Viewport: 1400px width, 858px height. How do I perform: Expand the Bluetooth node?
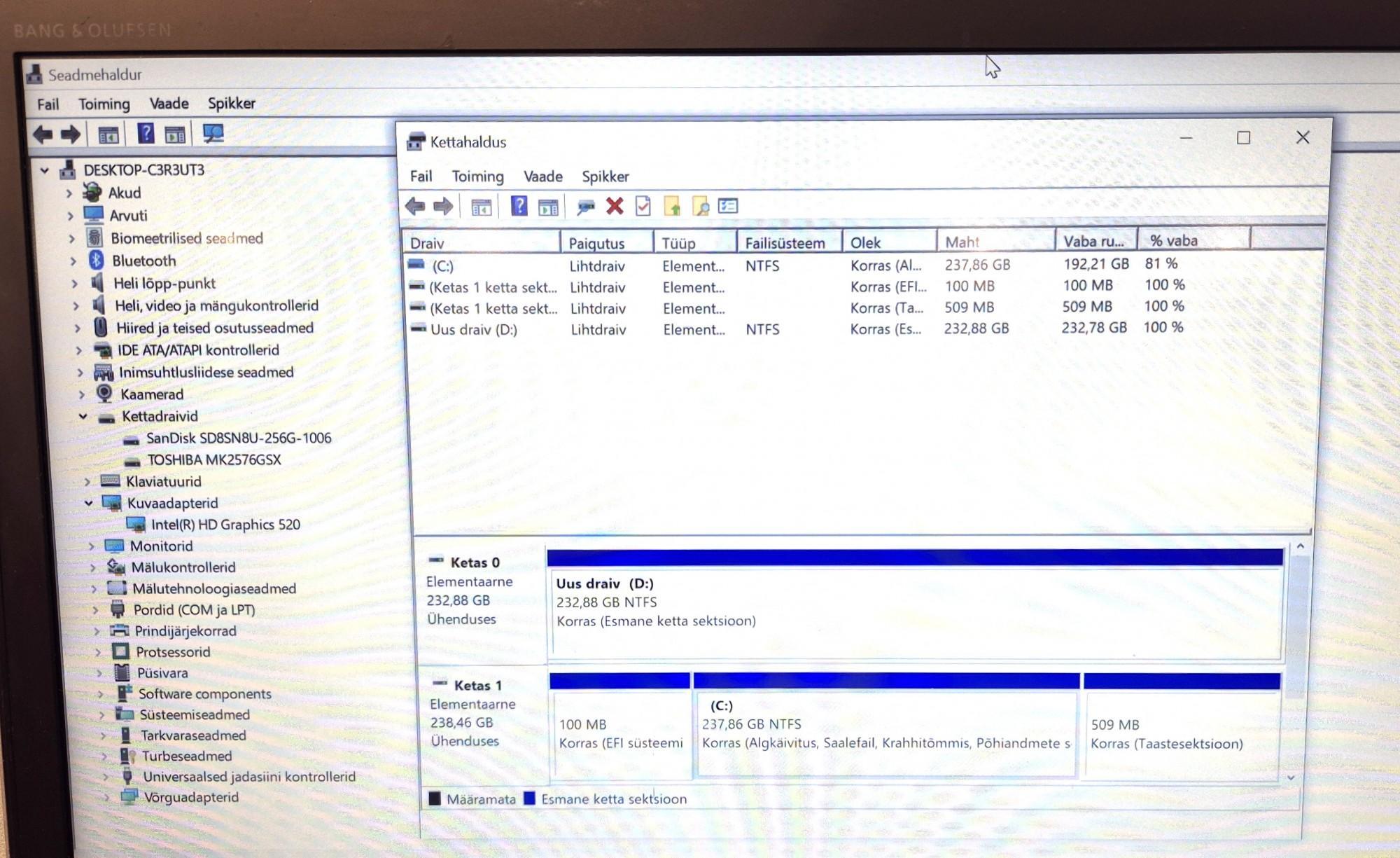click(x=73, y=261)
